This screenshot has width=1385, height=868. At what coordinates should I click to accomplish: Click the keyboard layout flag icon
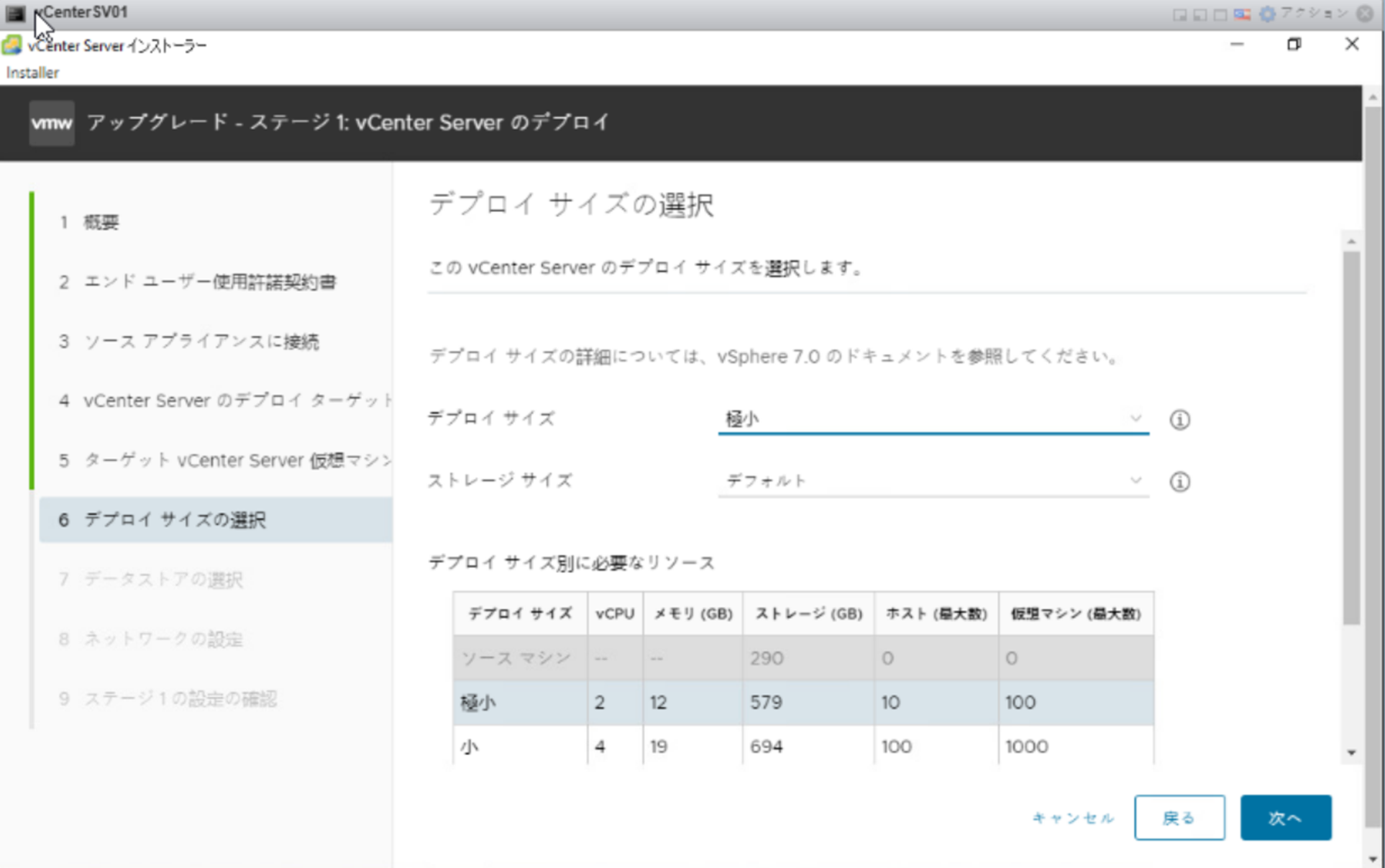pos(1242,14)
